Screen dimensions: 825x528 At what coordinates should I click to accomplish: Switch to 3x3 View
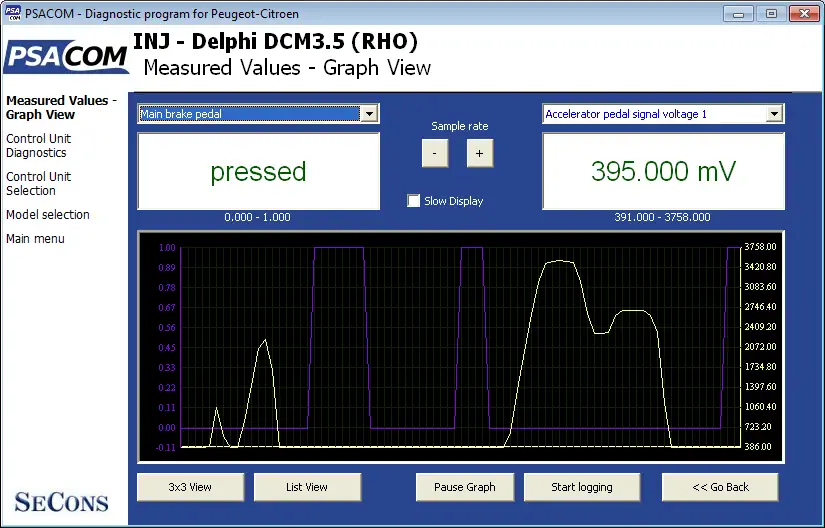pyautogui.click(x=190, y=487)
